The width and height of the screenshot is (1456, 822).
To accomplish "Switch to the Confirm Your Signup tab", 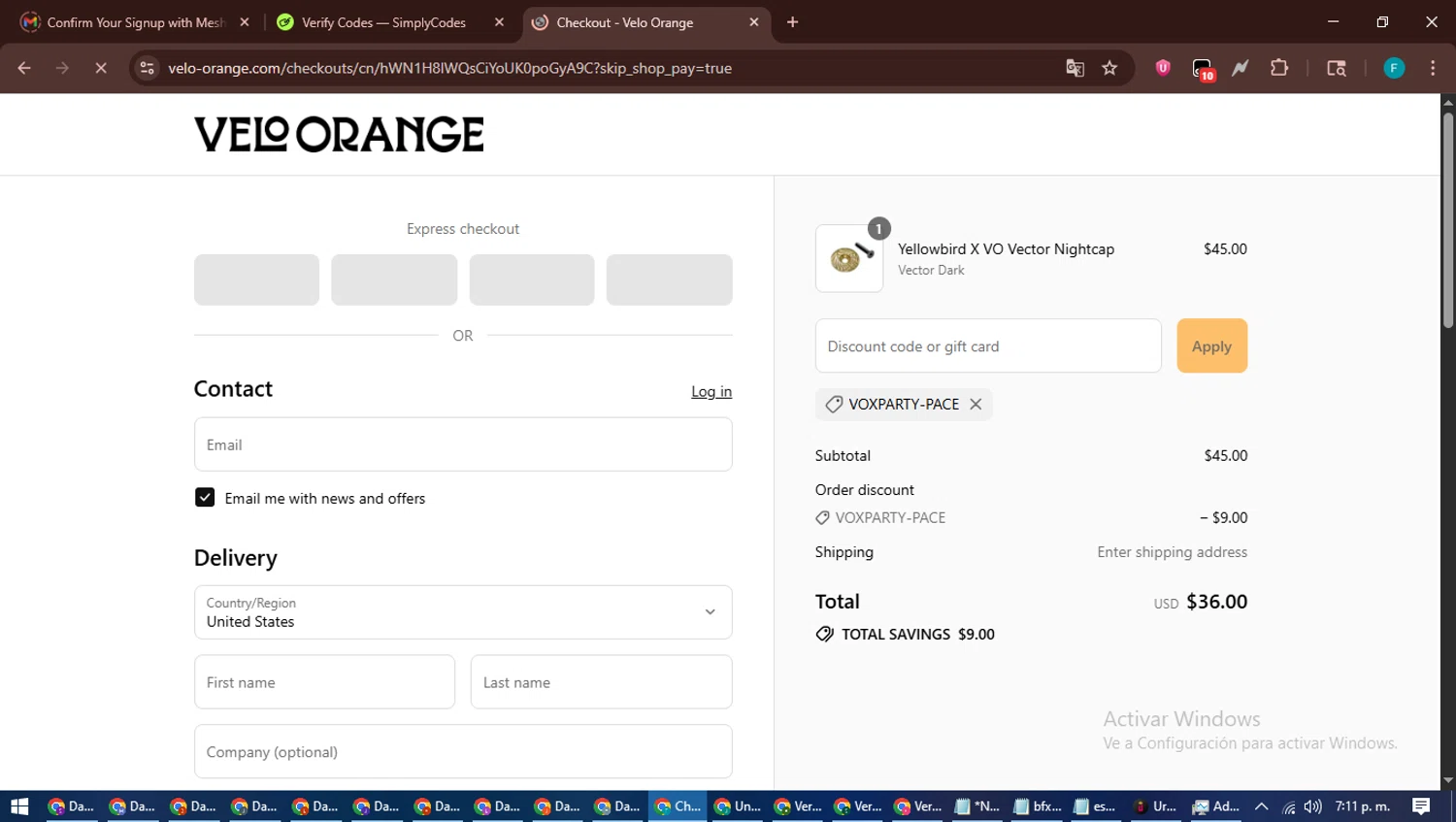I will (136, 21).
